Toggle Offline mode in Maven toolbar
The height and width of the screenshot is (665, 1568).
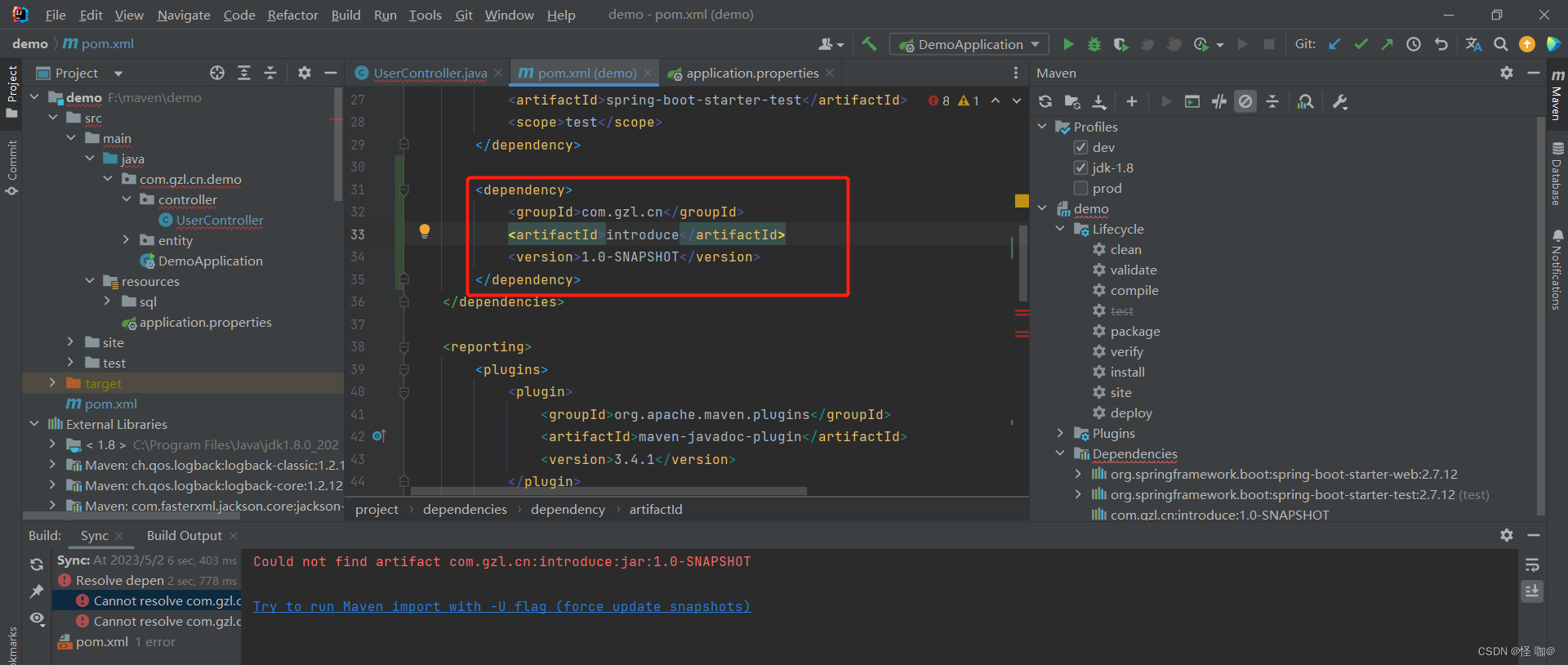[1219, 101]
